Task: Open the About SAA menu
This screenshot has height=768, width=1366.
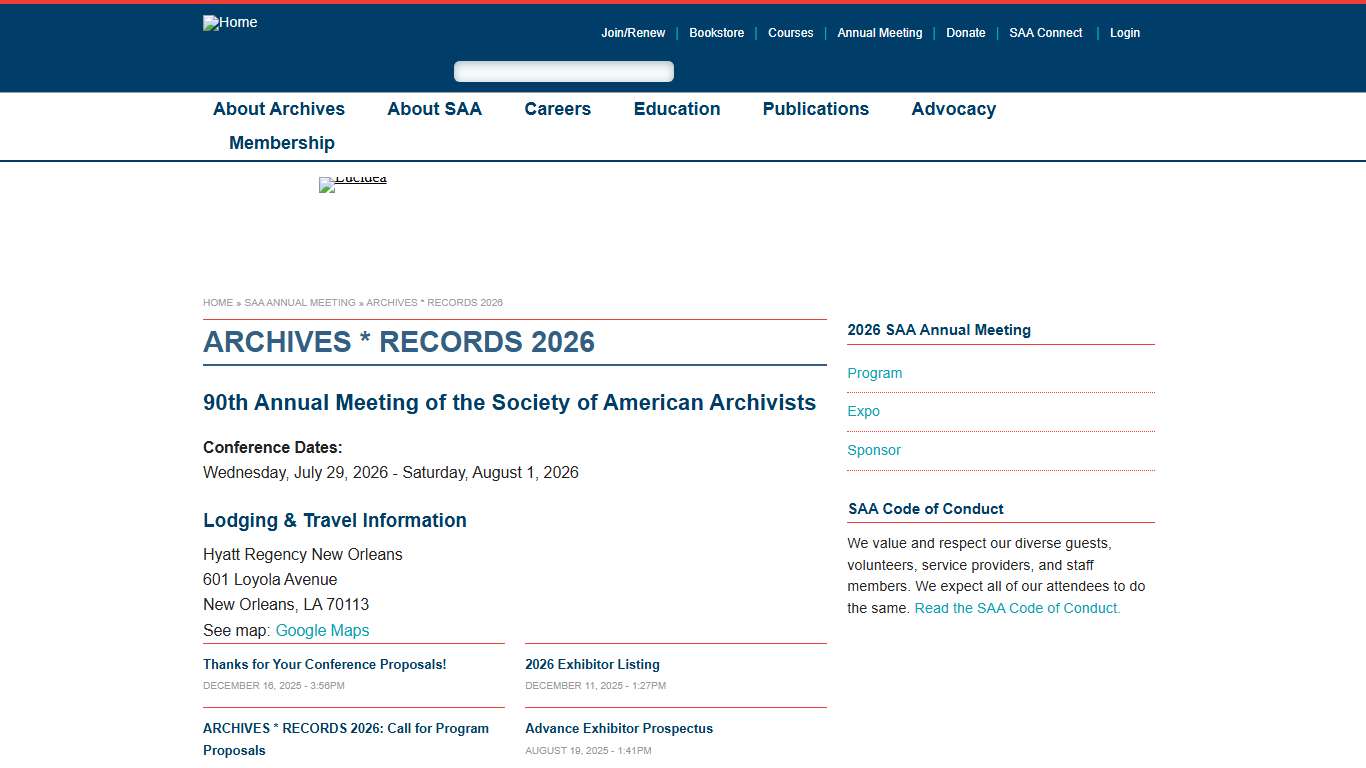Action: tap(434, 109)
